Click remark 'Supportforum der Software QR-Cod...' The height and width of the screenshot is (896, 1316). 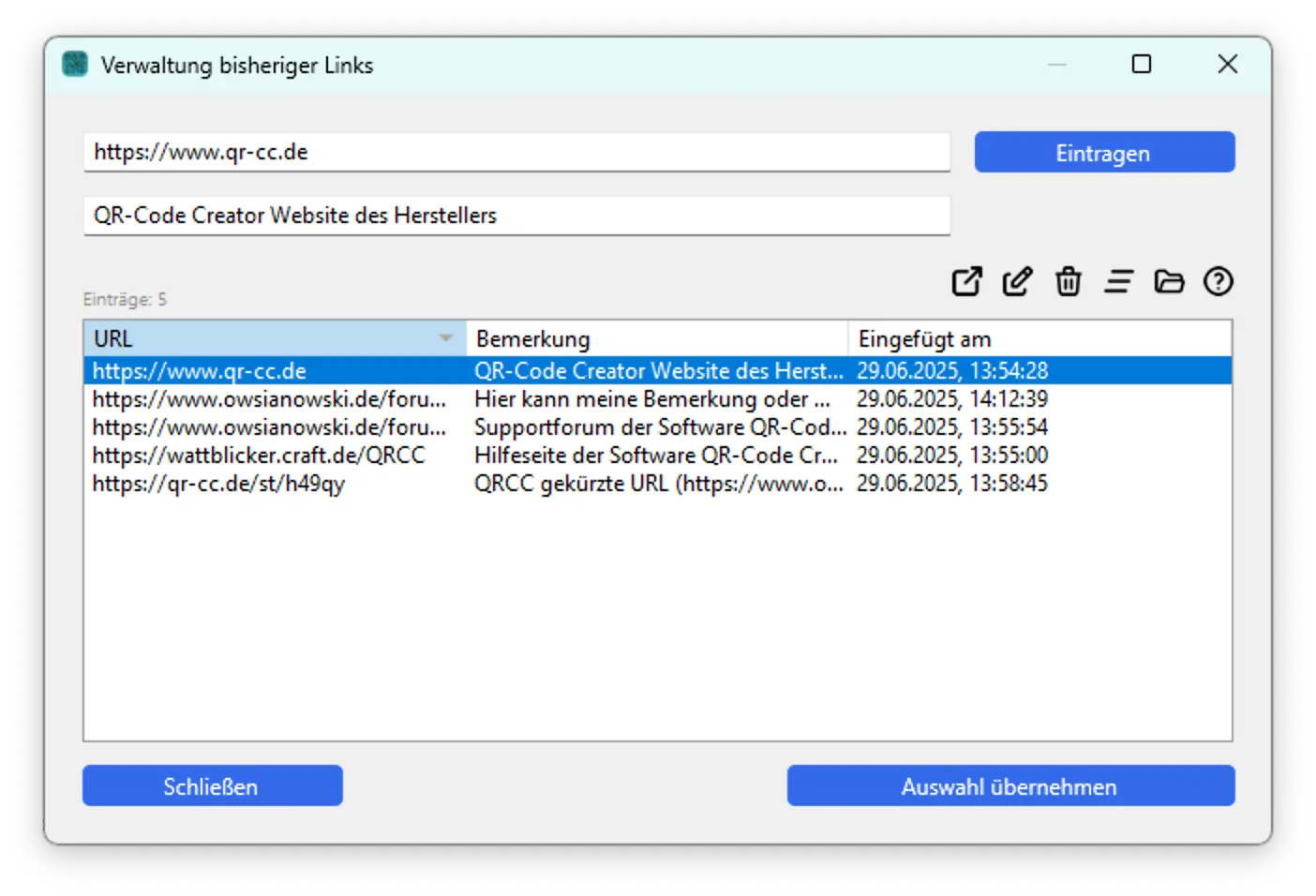(660, 427)
